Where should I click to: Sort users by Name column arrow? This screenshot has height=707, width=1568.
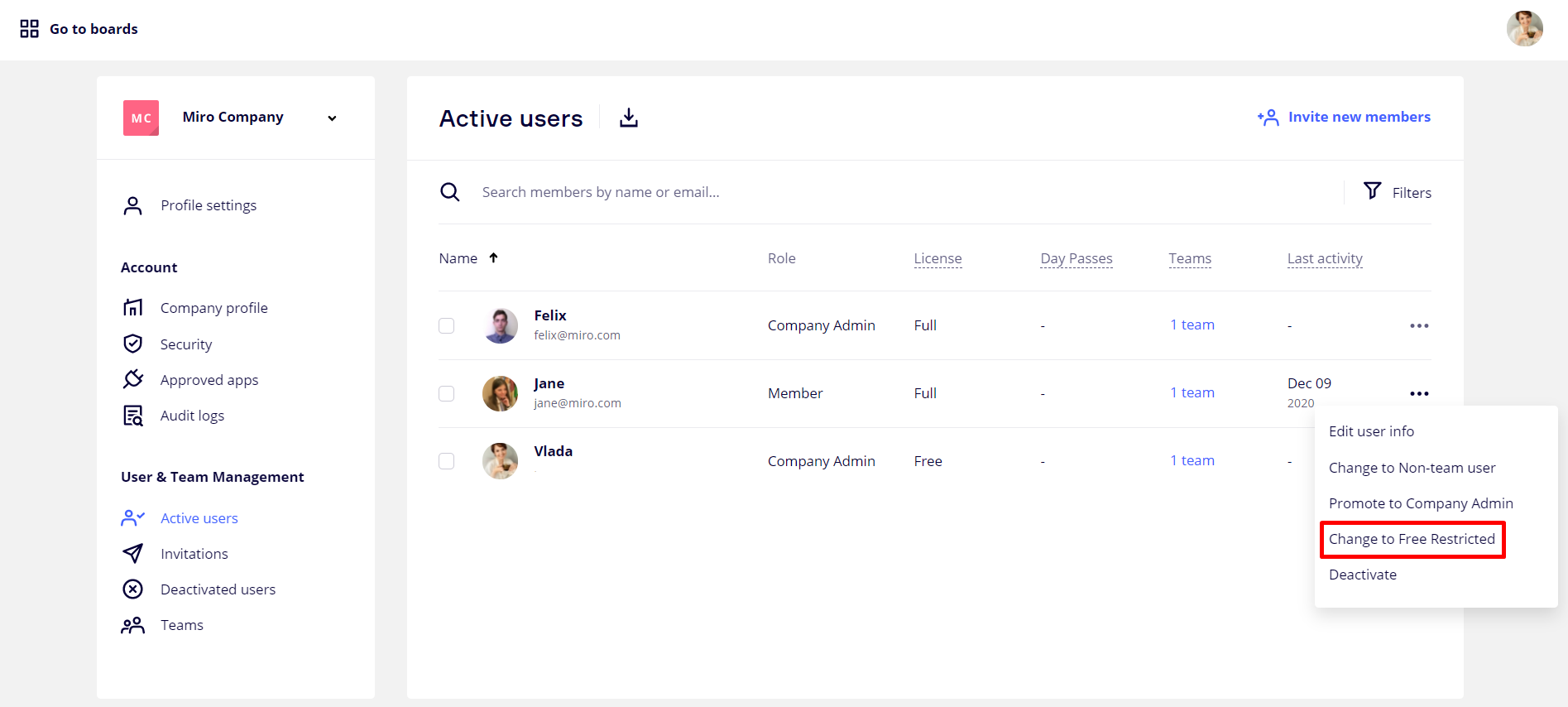point(493,258)
